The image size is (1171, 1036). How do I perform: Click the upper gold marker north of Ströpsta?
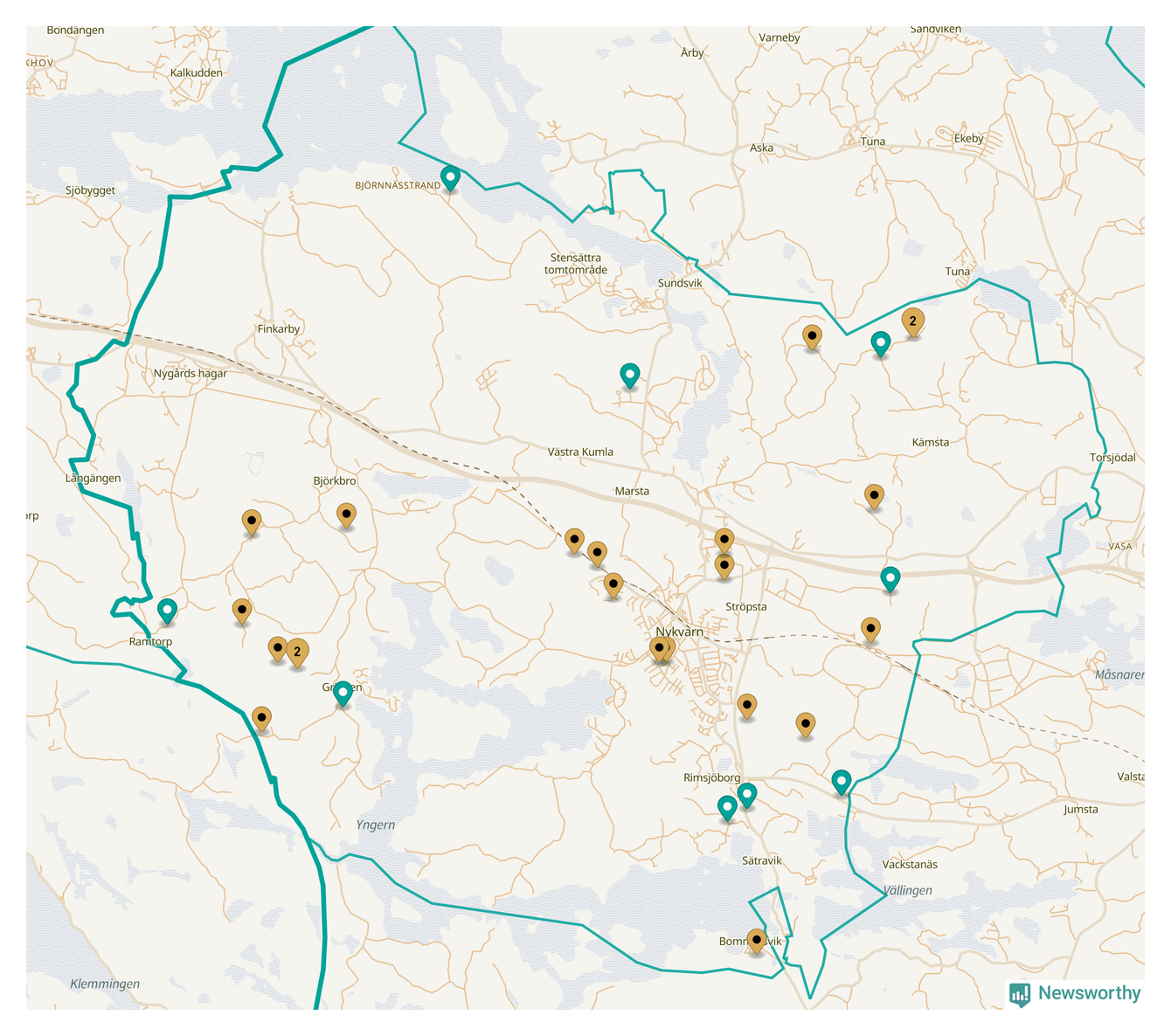[724, 540]
